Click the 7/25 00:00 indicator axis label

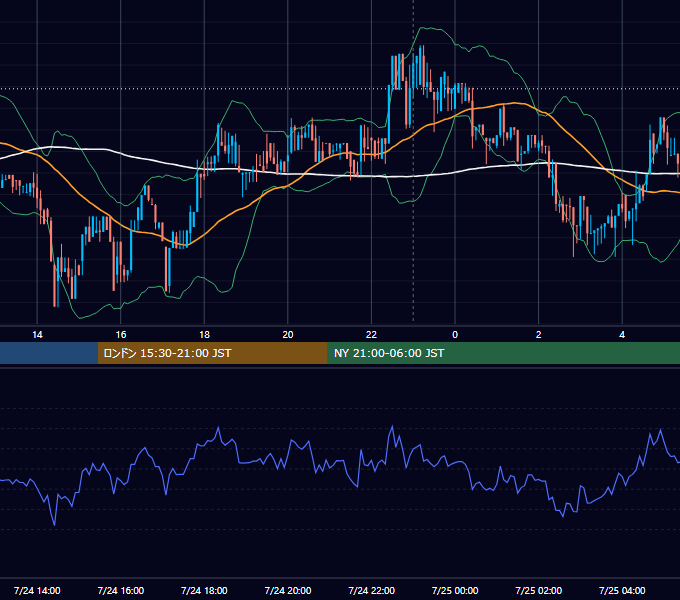[x=455, y=590]
